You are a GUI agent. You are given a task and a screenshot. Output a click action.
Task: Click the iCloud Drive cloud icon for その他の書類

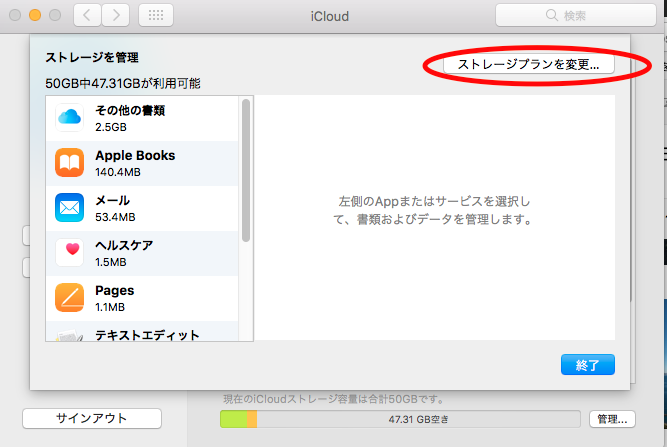69,117
